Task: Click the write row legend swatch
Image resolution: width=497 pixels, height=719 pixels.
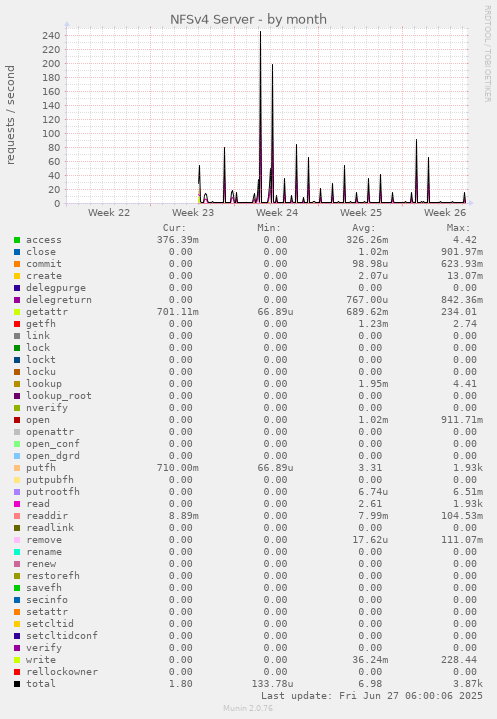Action: click(17, 660)
